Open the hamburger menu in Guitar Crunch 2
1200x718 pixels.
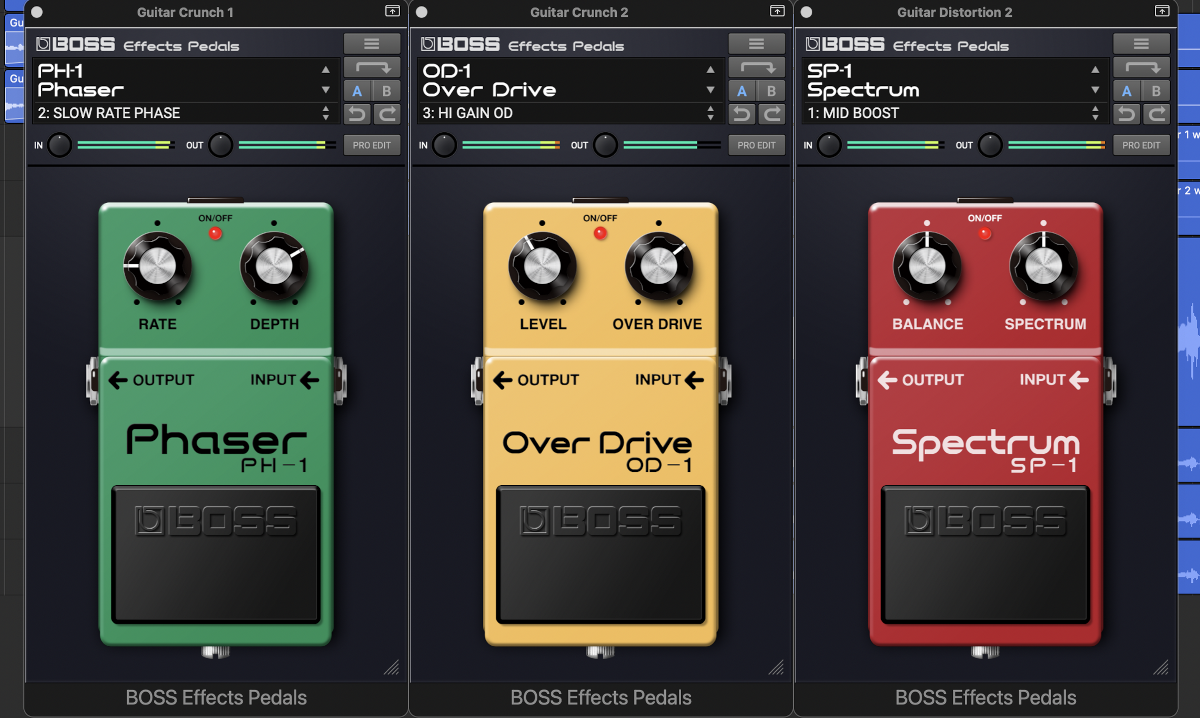(757, 44)
